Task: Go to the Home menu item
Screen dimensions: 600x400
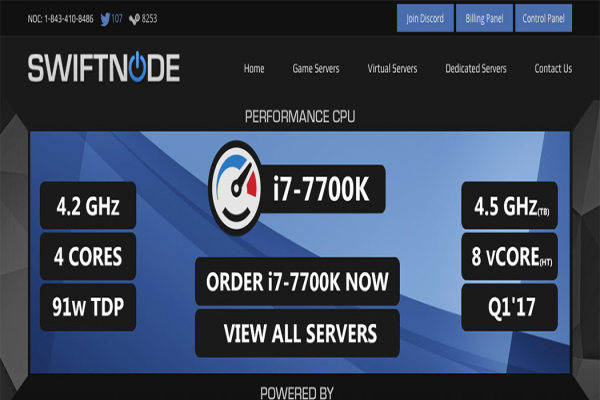Action: coord(254,69)
